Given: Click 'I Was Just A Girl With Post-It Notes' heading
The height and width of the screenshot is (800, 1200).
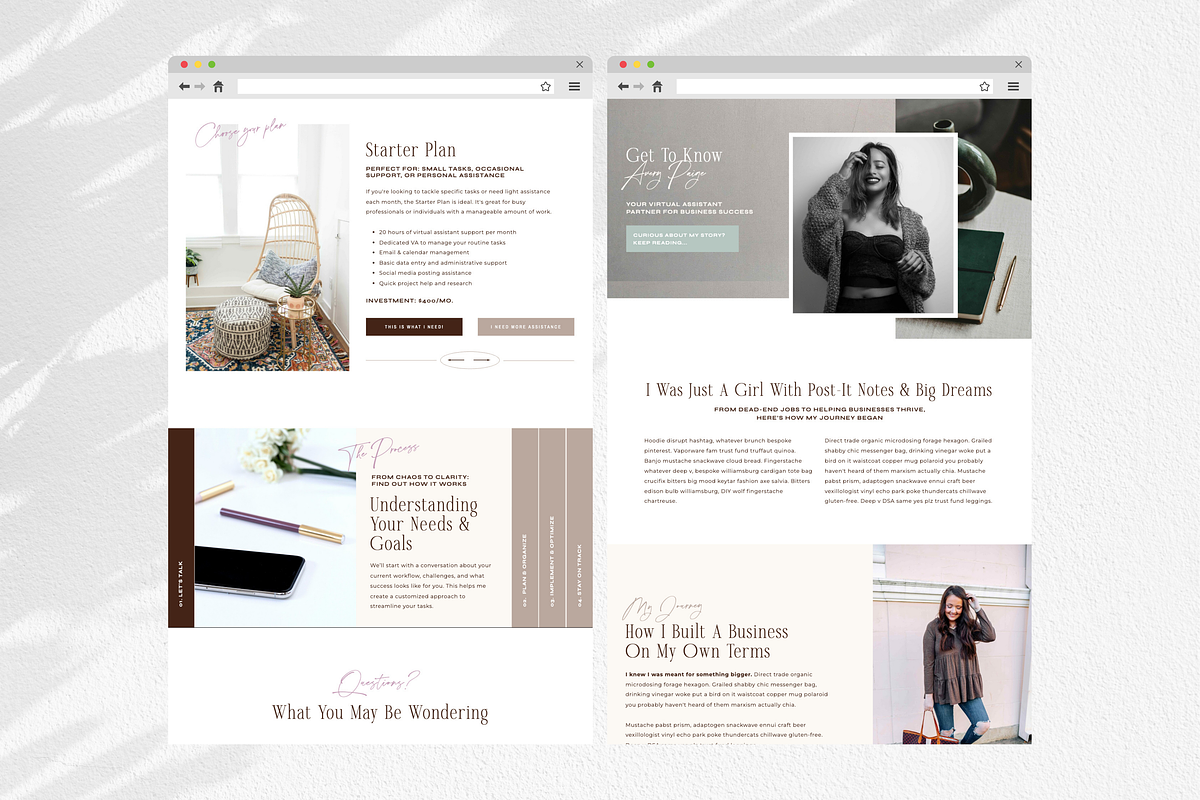Looking at the screenshot, I should point(819,390).
